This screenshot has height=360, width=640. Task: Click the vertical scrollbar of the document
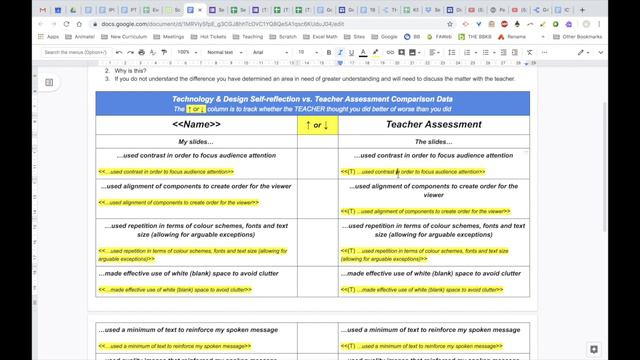pyautogui.click(x=605, y=167)
